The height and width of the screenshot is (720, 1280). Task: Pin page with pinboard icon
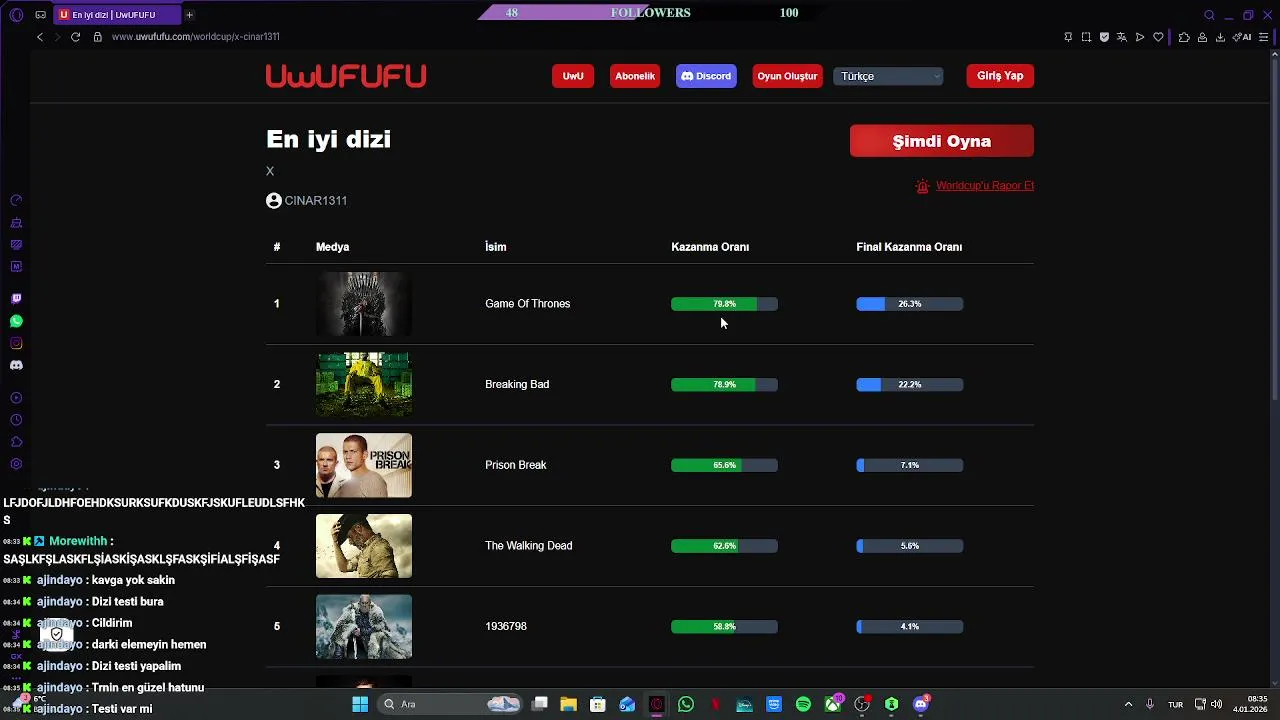1068,37
